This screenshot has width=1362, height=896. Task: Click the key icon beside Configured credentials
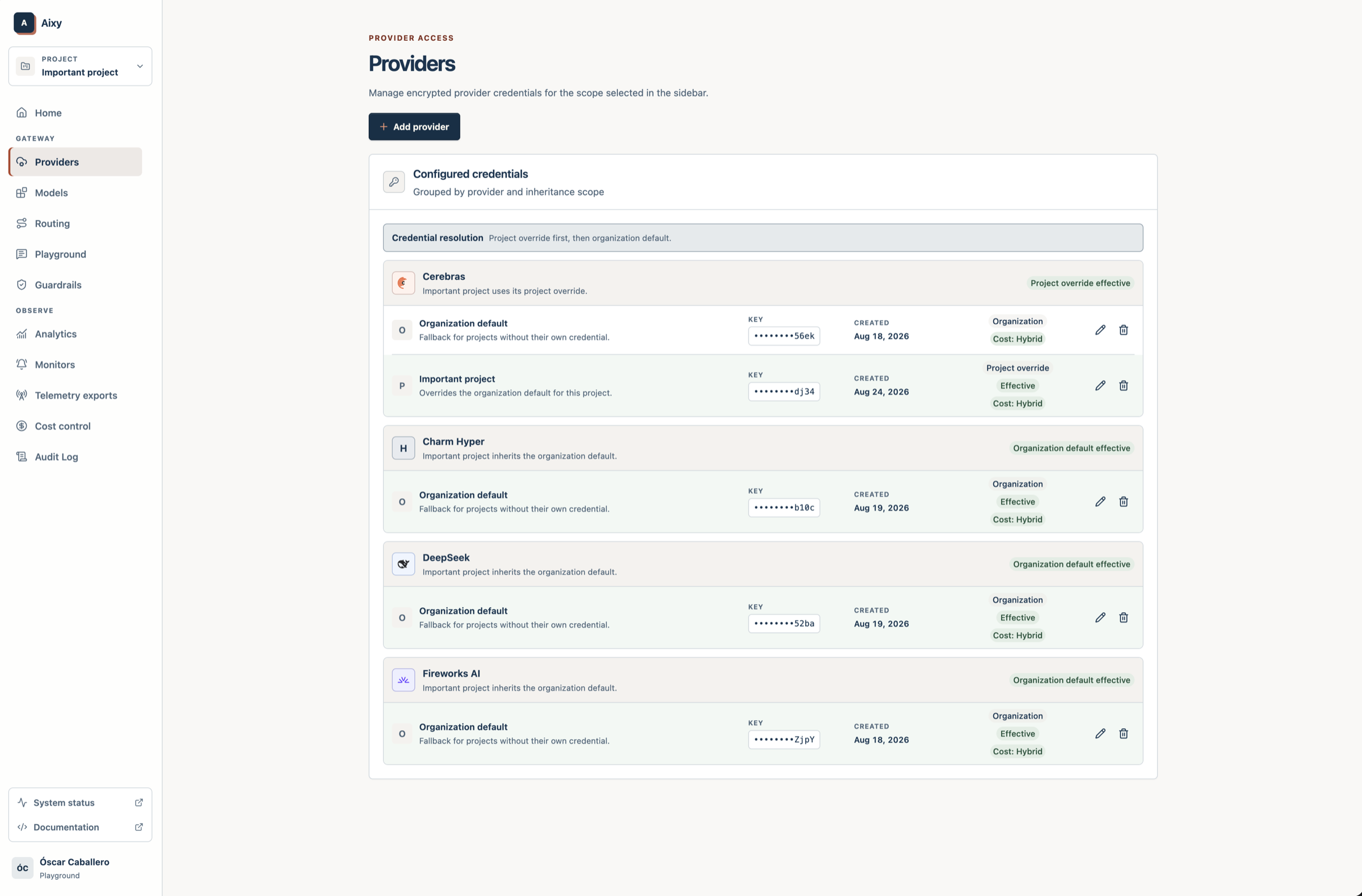click(x=394, y=182)
